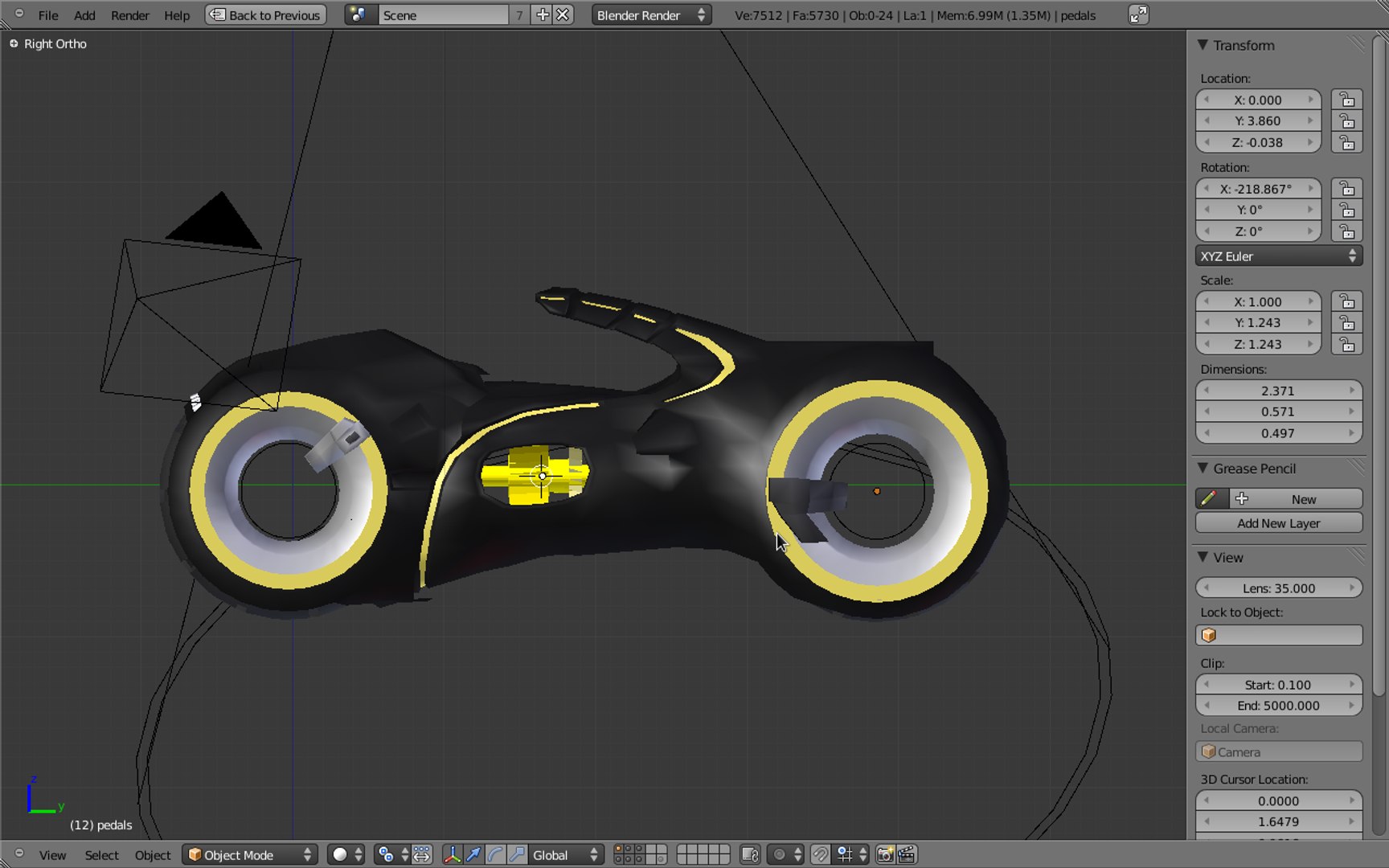Enable the scale manipulator icon
Screen dimensions: 1389x868
click(x=517, y=854)
